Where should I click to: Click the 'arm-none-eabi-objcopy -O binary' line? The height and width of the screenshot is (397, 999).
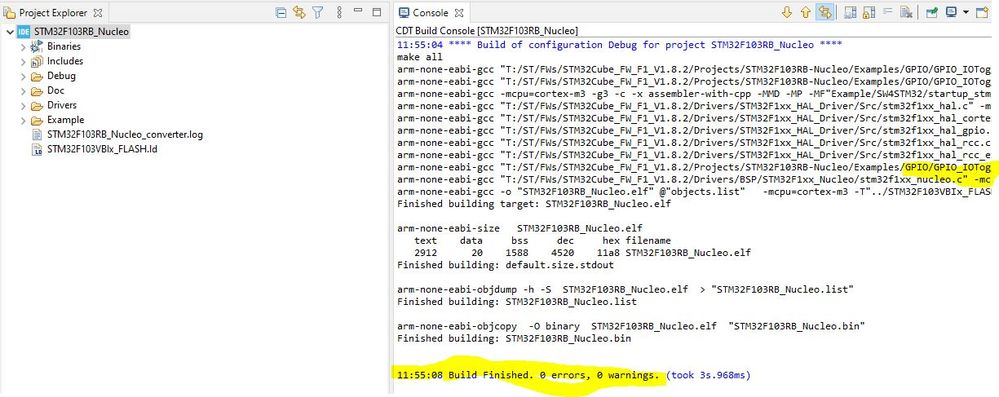(x=631, y=326)
